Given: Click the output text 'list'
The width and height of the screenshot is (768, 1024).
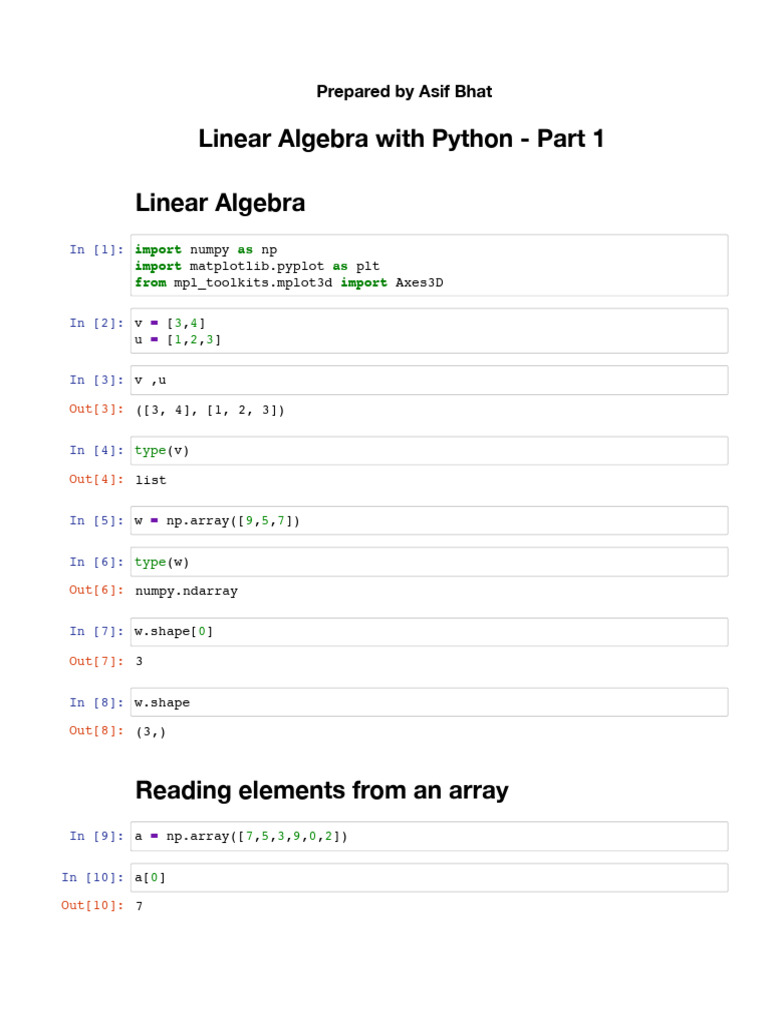Looking at the screenshot, I should (x=151, y=480).
